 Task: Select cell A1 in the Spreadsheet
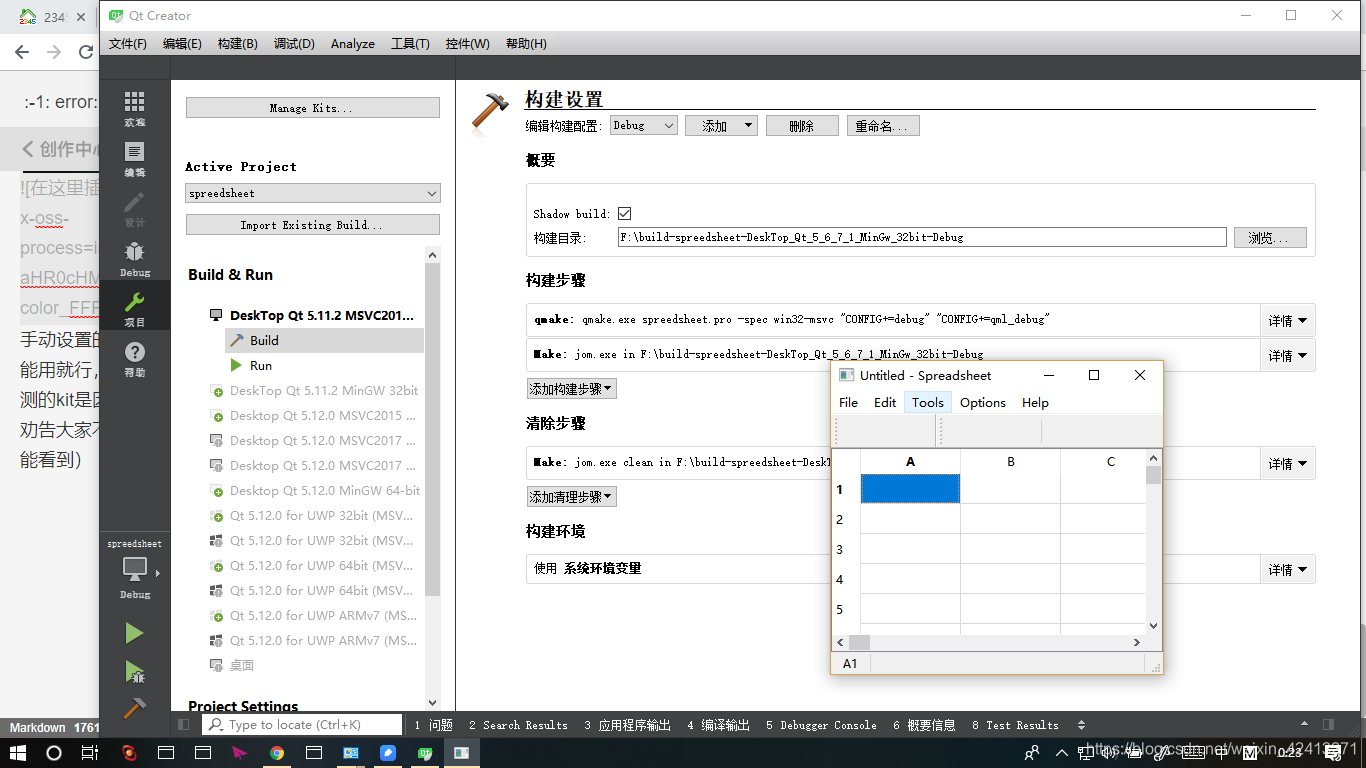[x=910, y=489]
